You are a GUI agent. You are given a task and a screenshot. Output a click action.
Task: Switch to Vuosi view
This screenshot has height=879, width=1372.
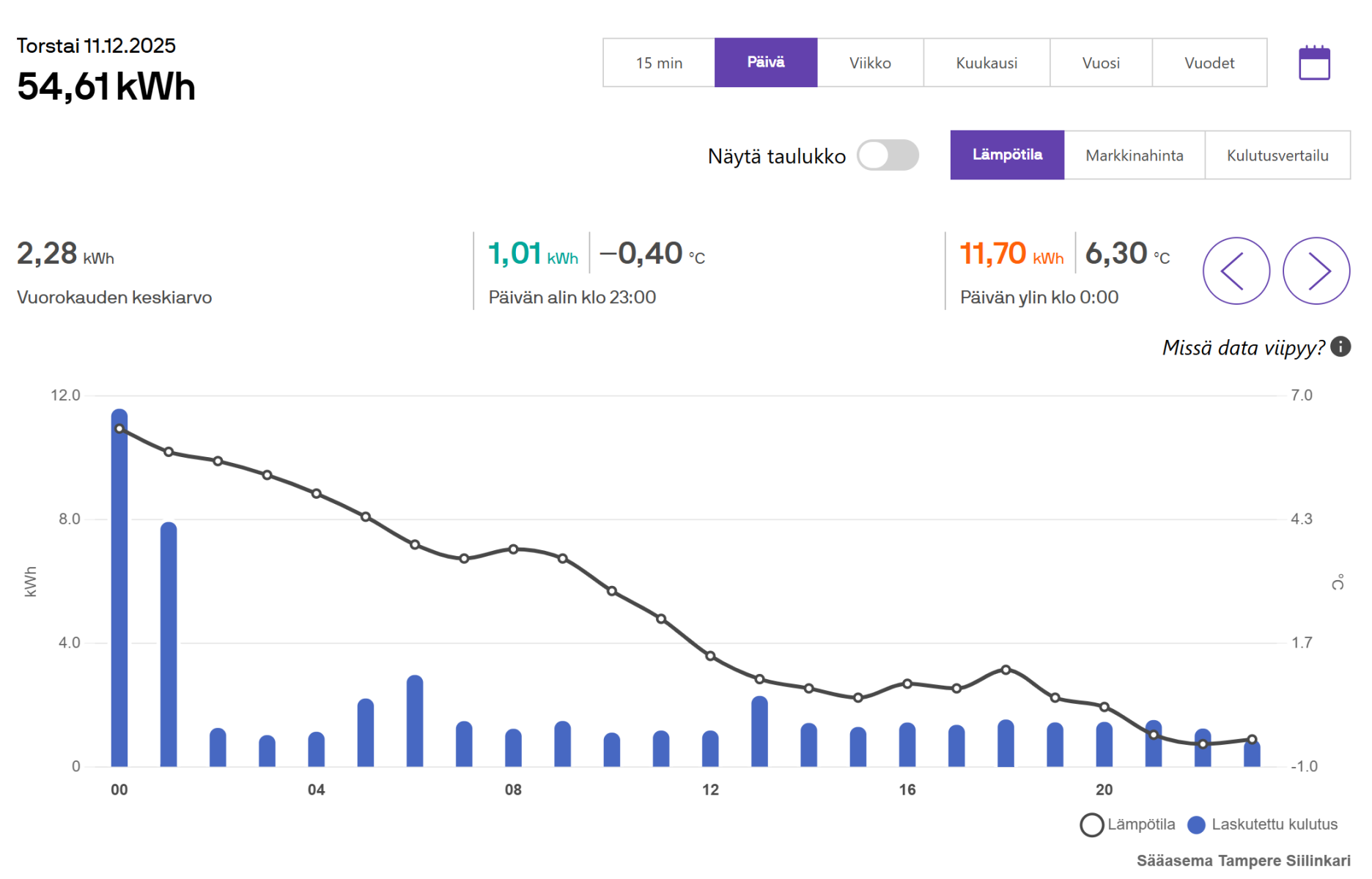click(1101, 63)
